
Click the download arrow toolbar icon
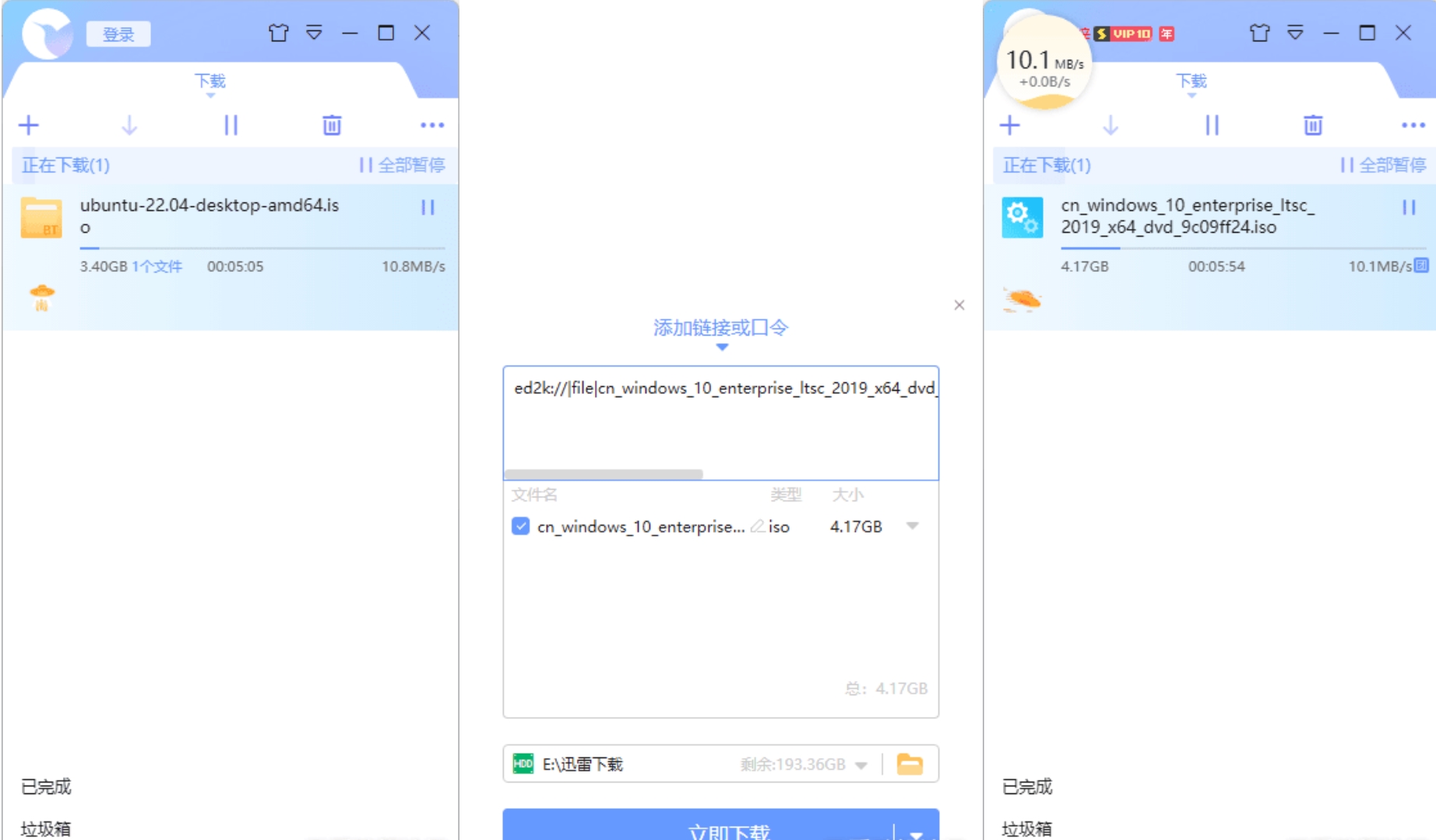pos(129,125)
